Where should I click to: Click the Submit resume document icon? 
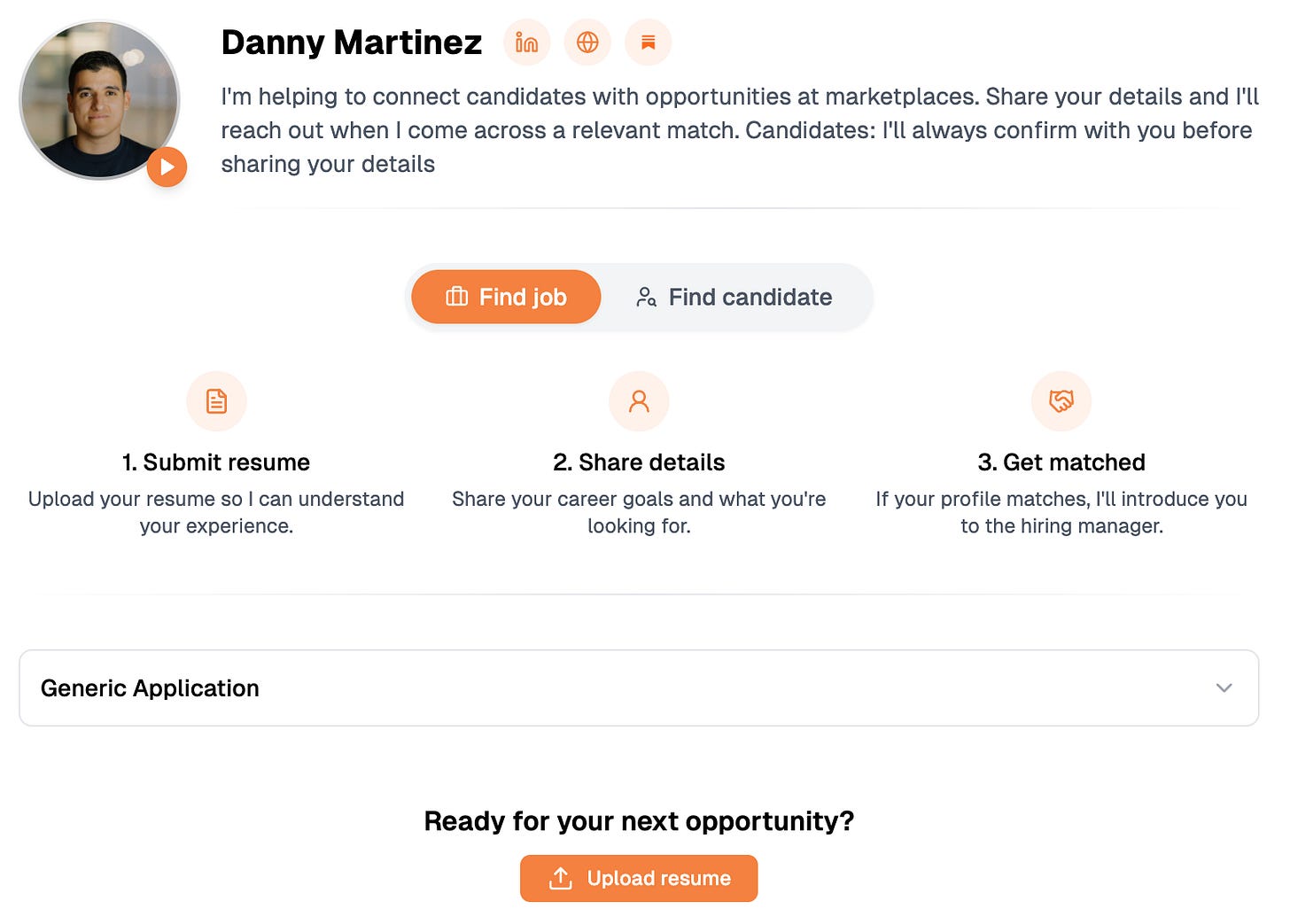pyautogui.click(x=216, y=401)
